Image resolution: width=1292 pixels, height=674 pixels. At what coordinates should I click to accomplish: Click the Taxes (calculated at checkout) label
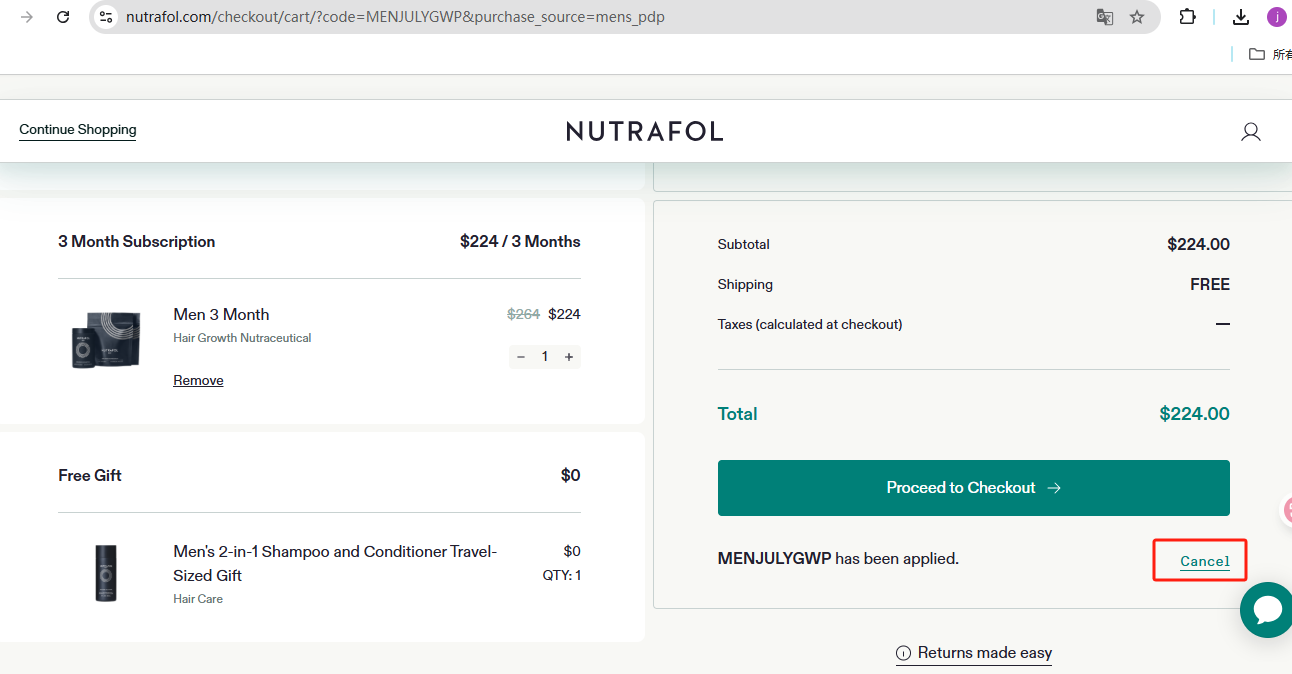point(810,324)
